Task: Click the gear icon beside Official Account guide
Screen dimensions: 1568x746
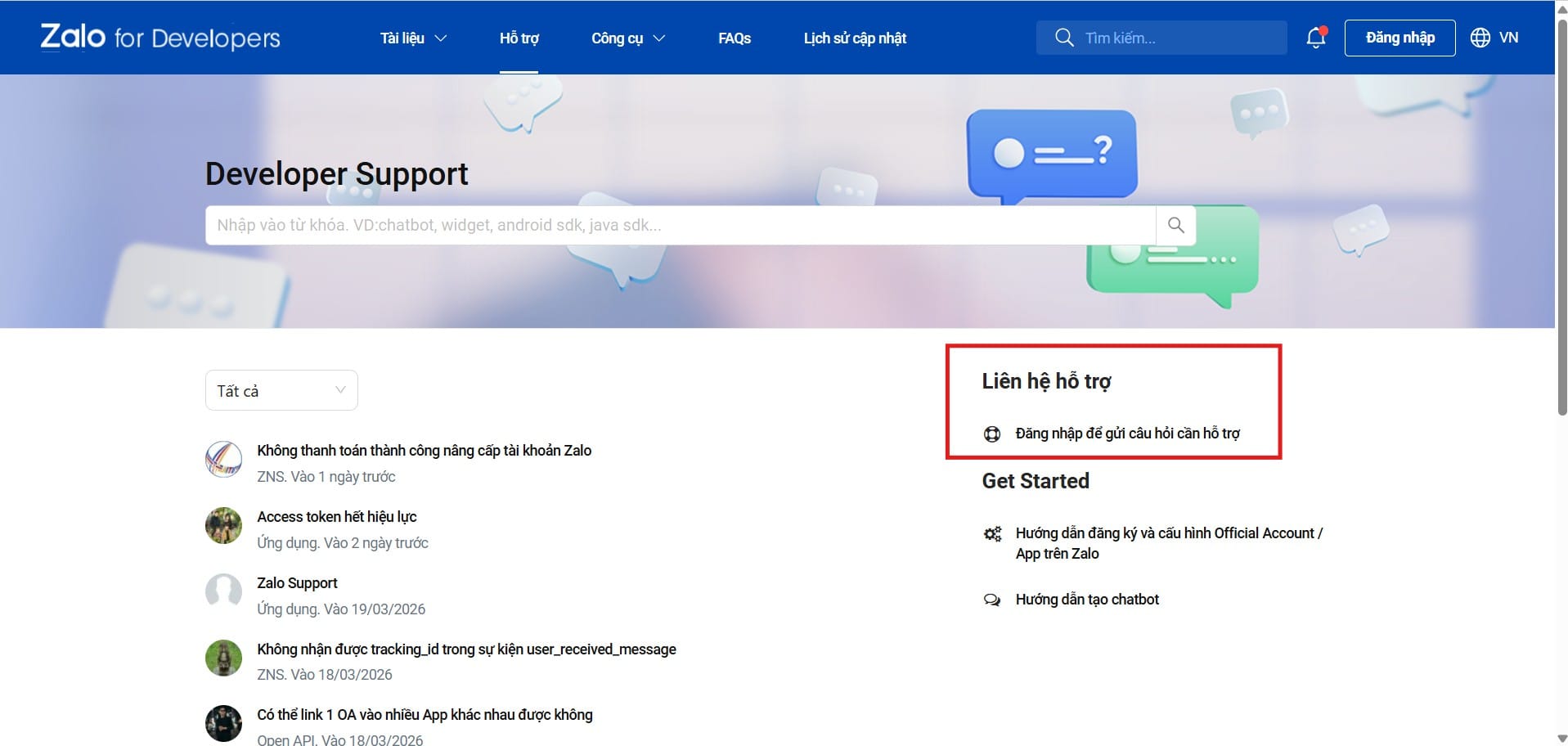Action: click(992, 533)
